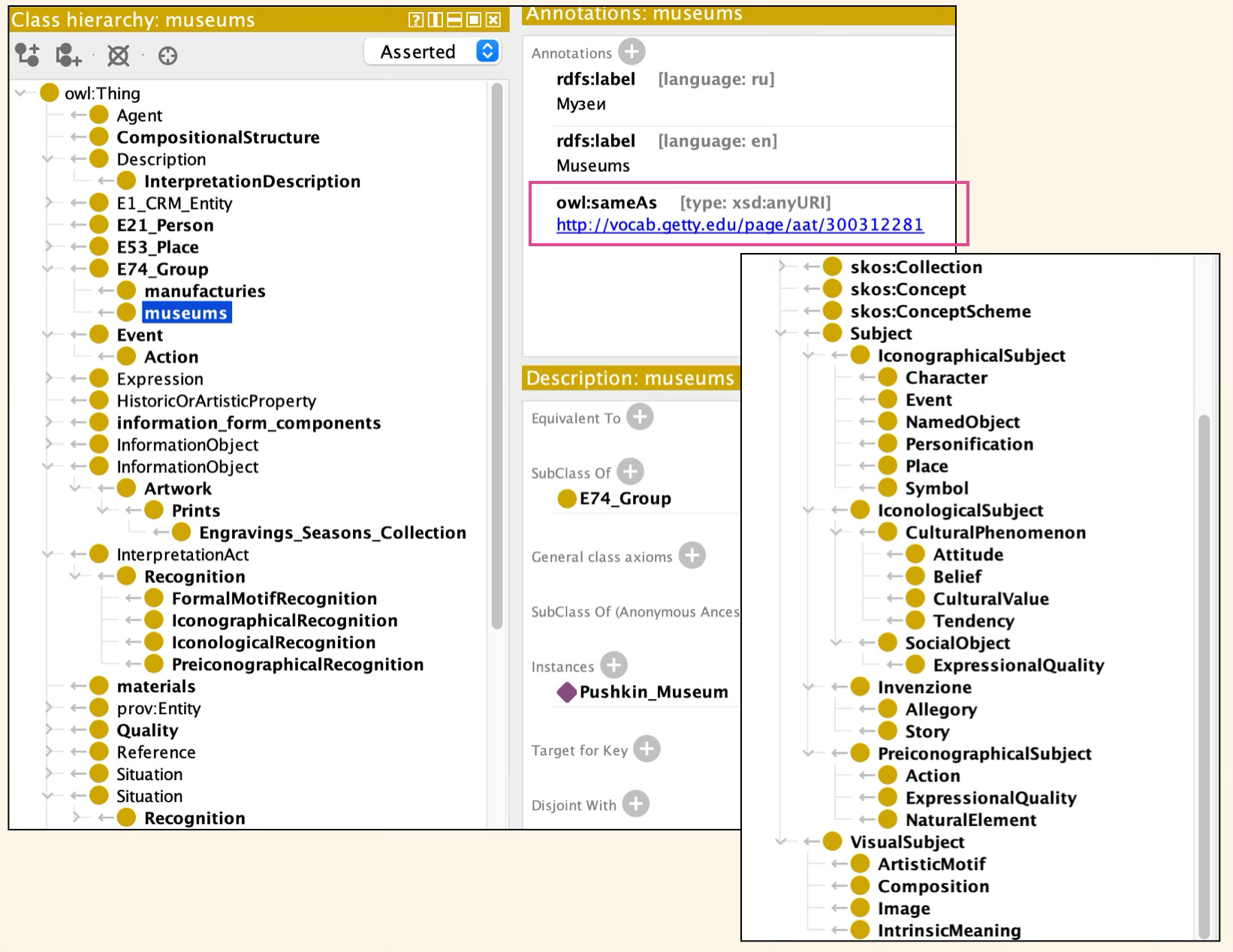
Task: Click the target crosshair toolbar icon
Action: (167, 56)
